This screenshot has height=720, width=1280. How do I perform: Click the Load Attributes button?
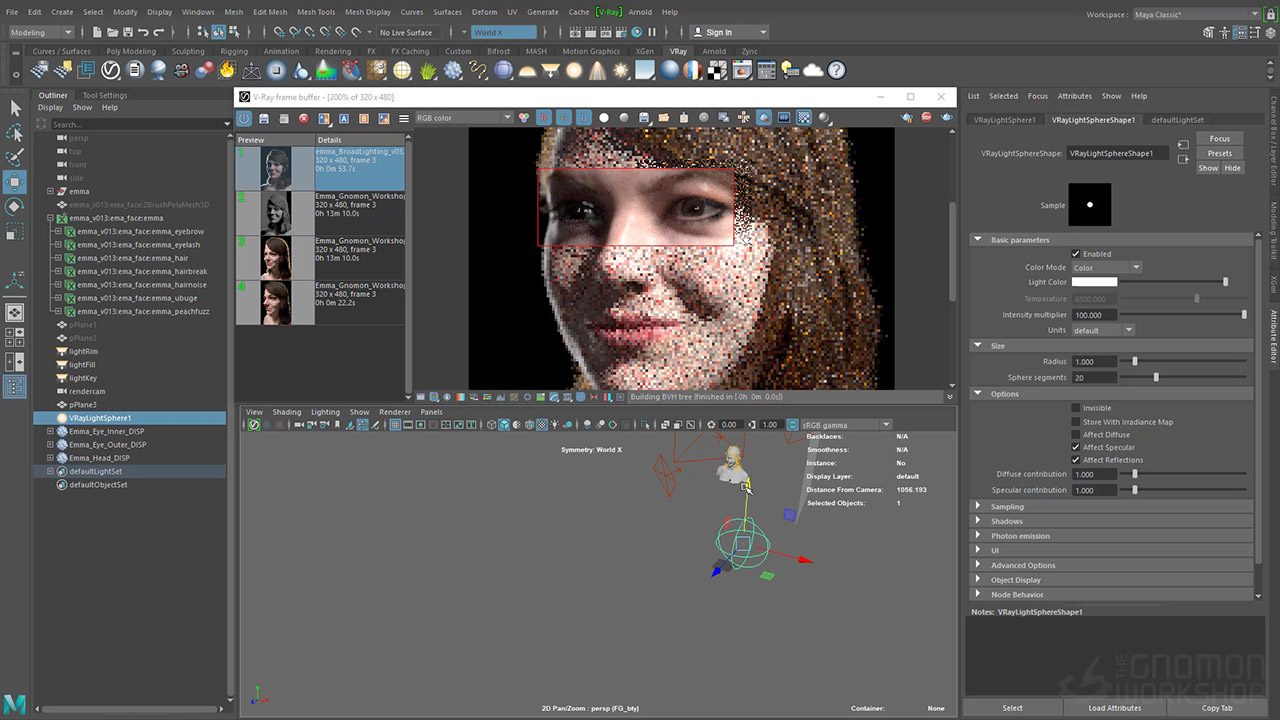click(x=1114, y=708)
